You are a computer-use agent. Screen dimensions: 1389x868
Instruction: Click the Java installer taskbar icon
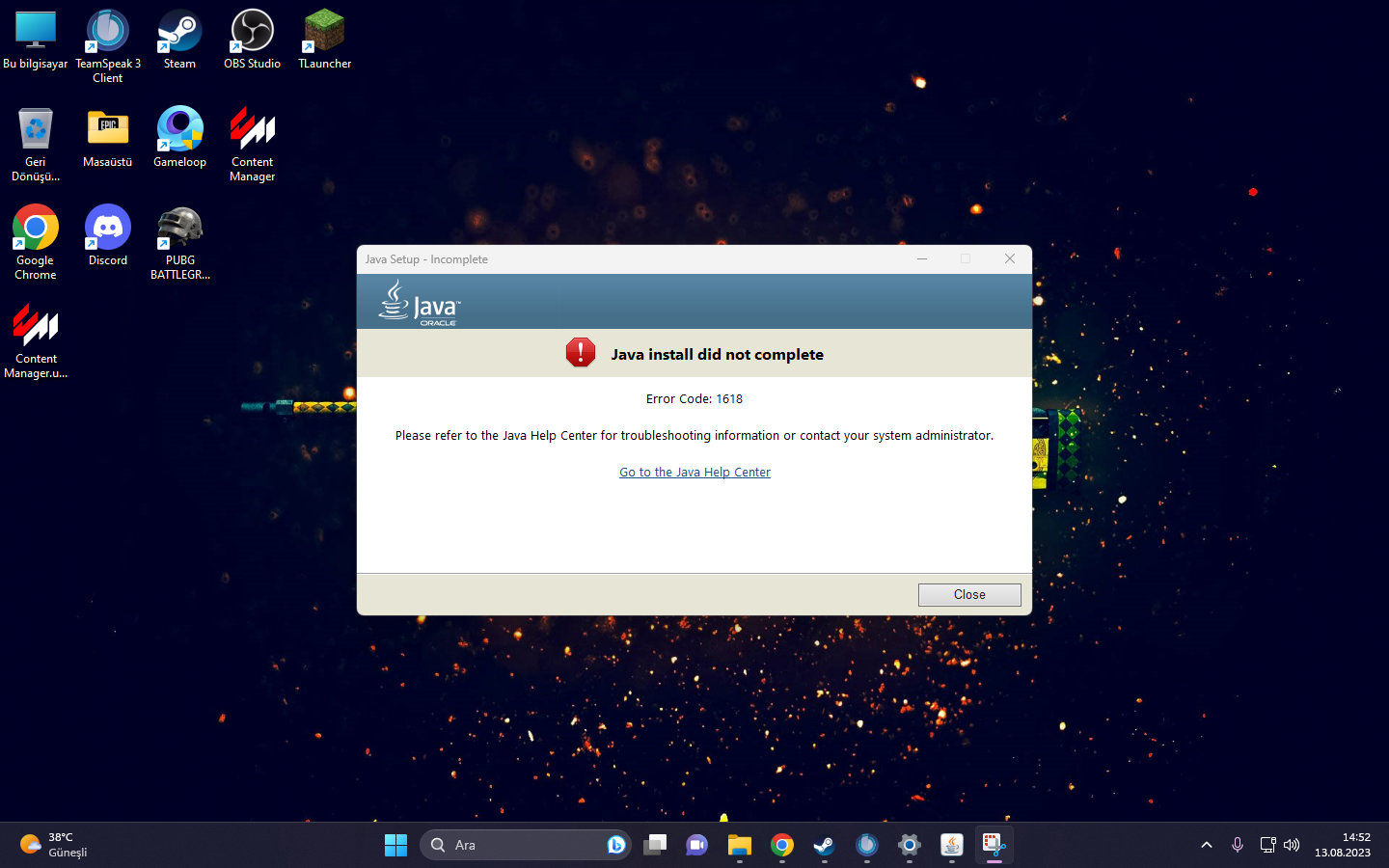(952, 846)
